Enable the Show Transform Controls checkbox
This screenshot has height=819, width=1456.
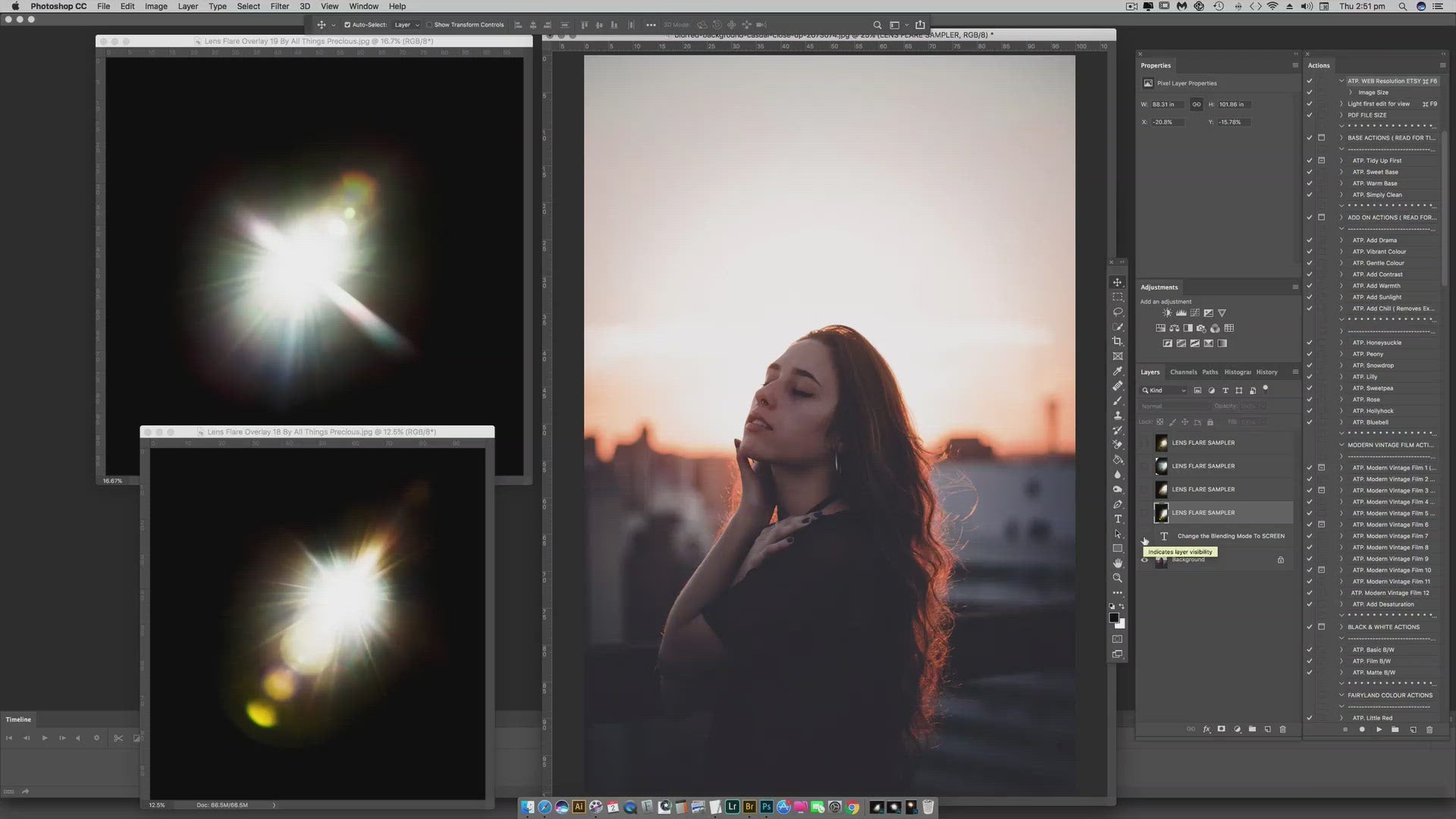coord(430,24)
